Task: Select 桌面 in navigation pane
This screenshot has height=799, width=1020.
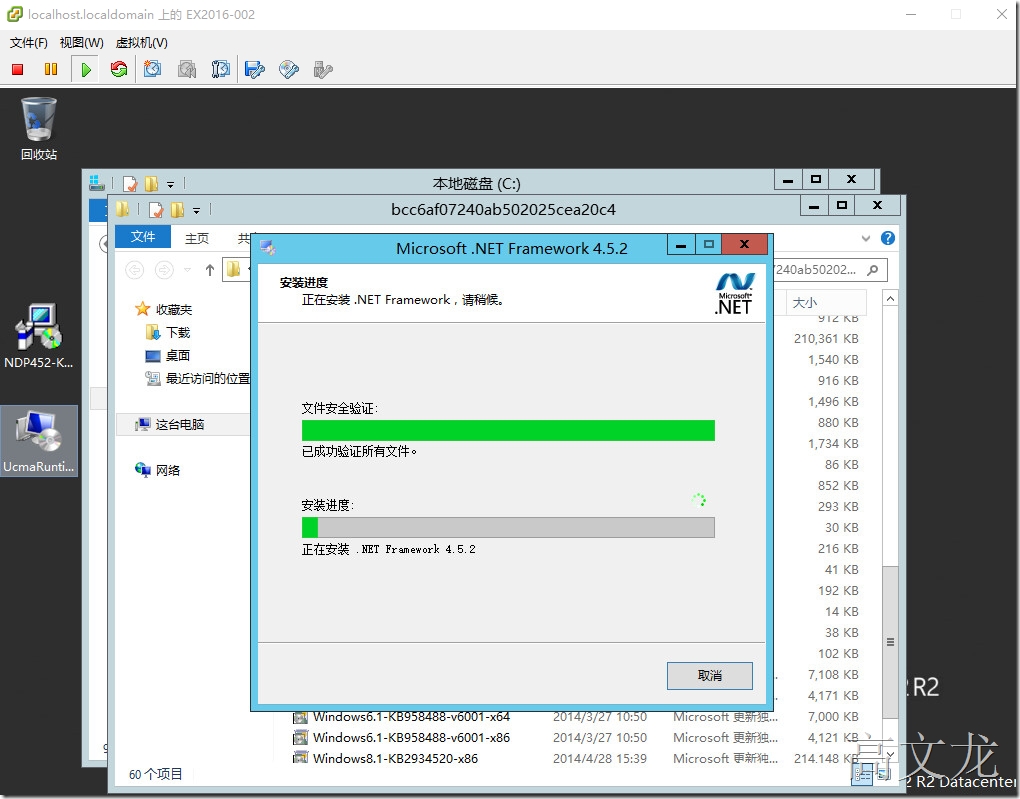Action: click(168, 356)
